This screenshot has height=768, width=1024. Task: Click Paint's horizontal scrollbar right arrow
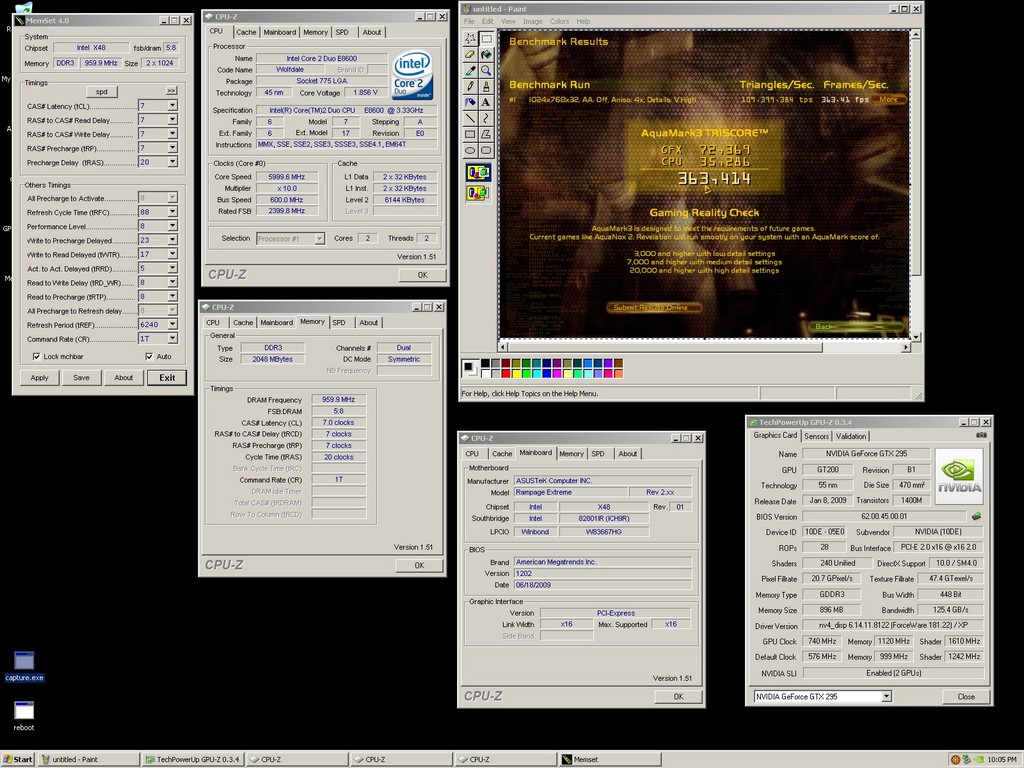point(905,347)
